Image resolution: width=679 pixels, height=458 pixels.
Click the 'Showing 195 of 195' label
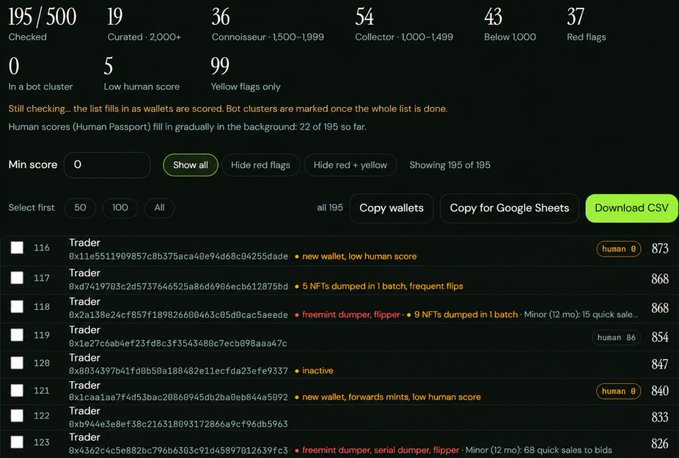coord(450,165)
